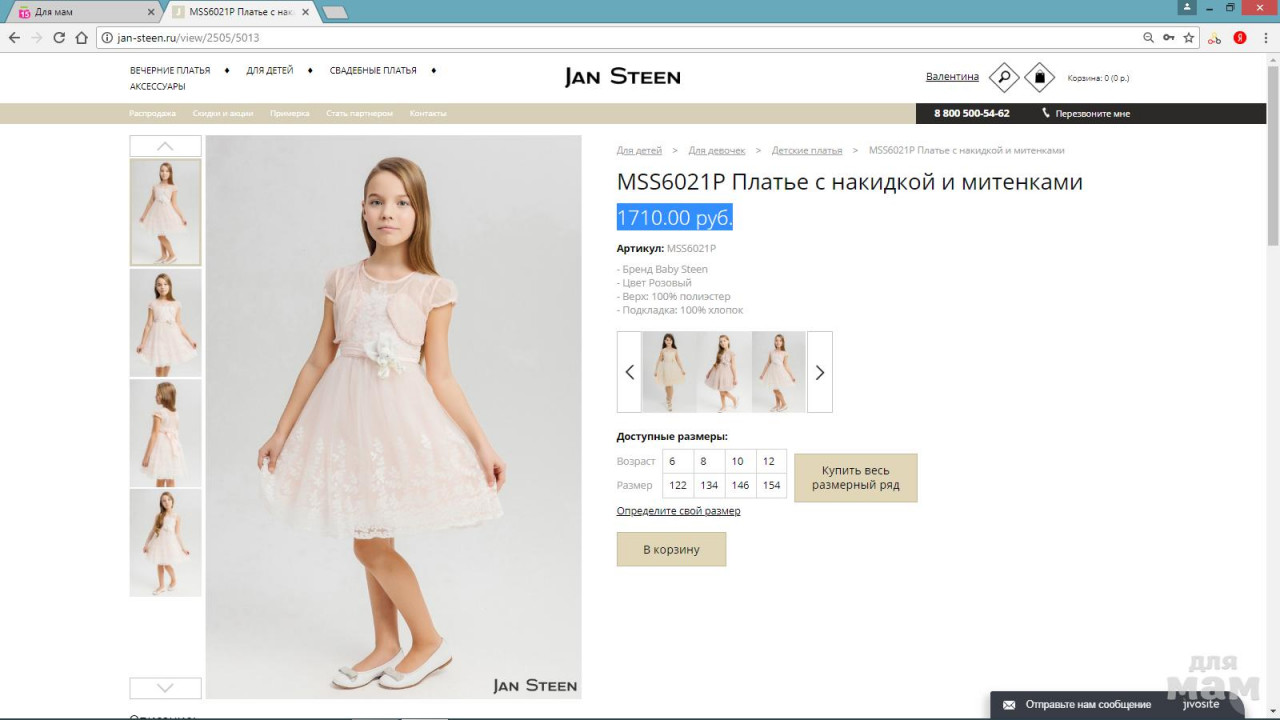Viewport: 1280px width, 720px height.
Task: Show next related dresses with right arrow
Action: (x=819, y=372)
